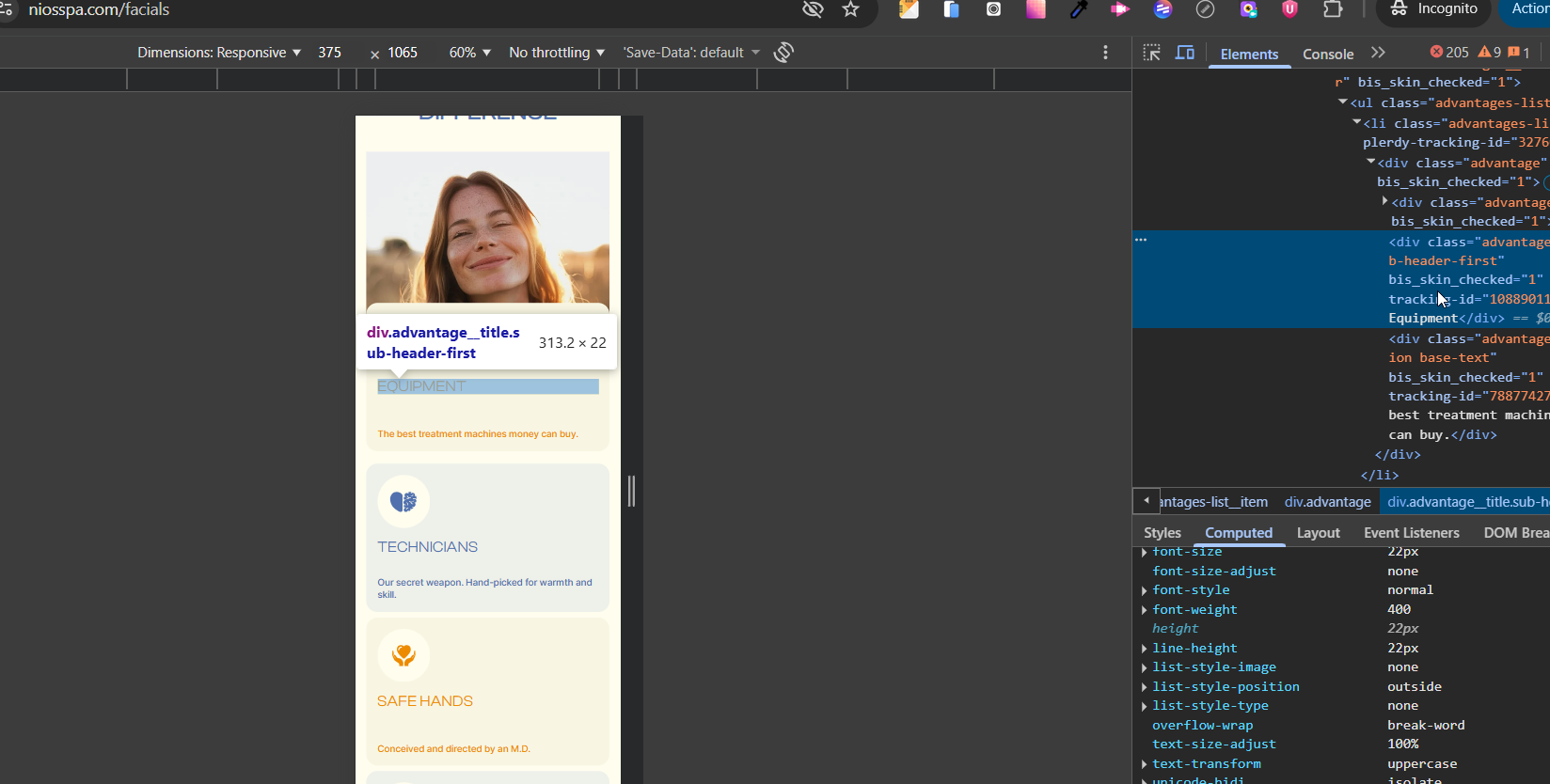Click the eyedropper color picker extension icon
This screenshot has width=1550, height=784.
coord(1079,9)
